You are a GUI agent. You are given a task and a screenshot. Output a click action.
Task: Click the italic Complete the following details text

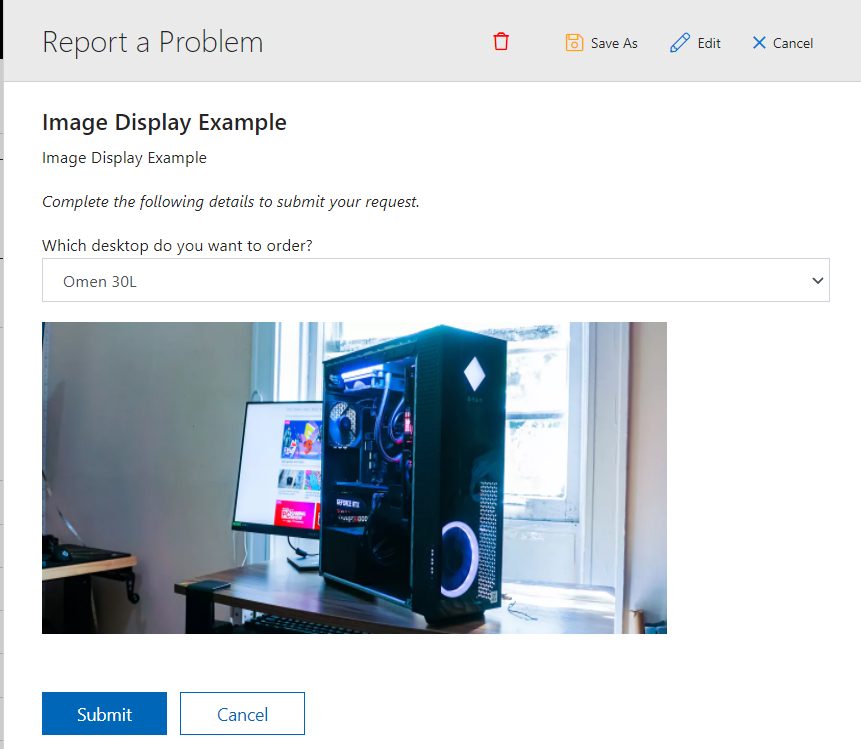231,202
